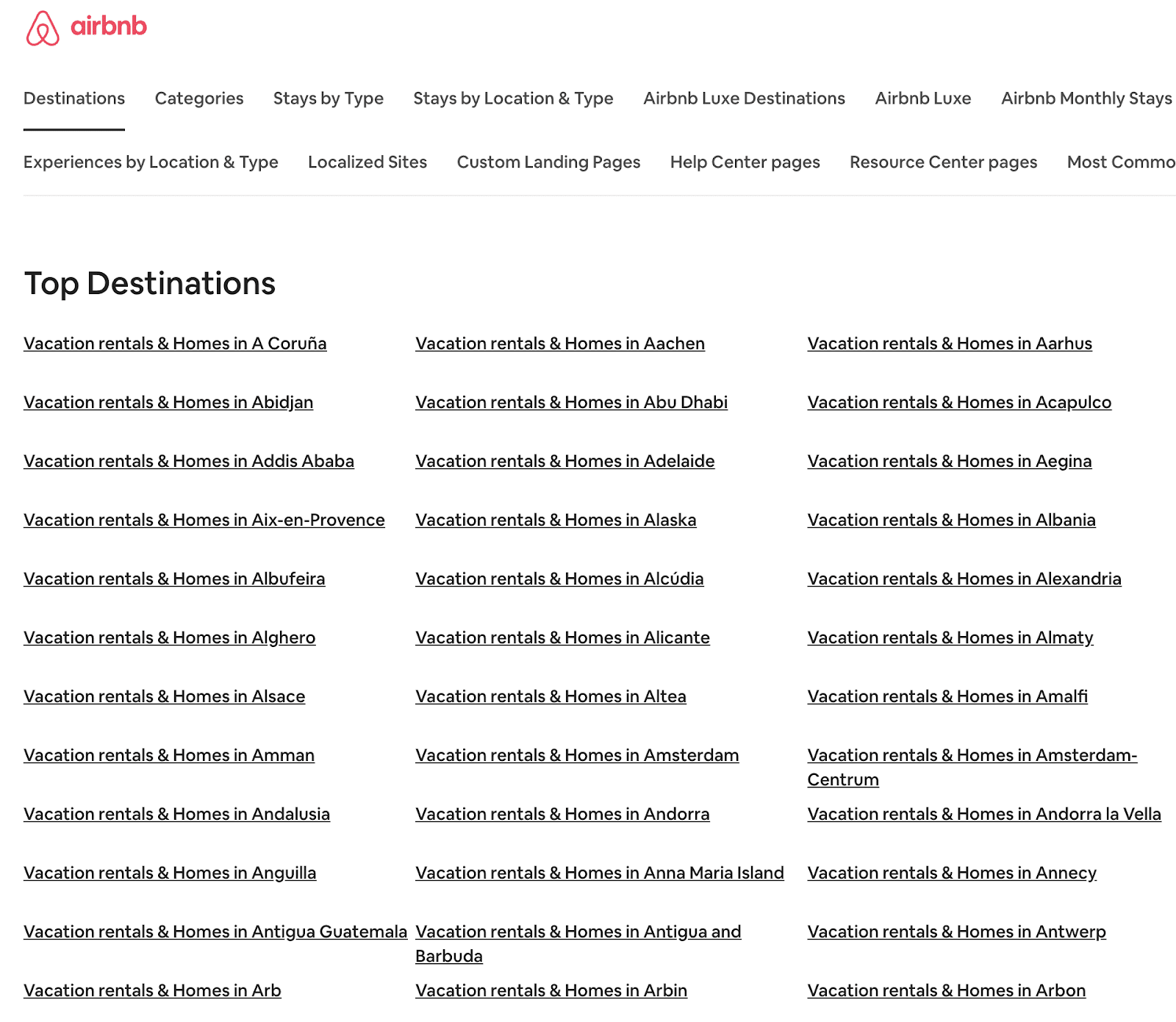View homes in Amsterdam
Screen dimensions: 1176x1022
577,754
